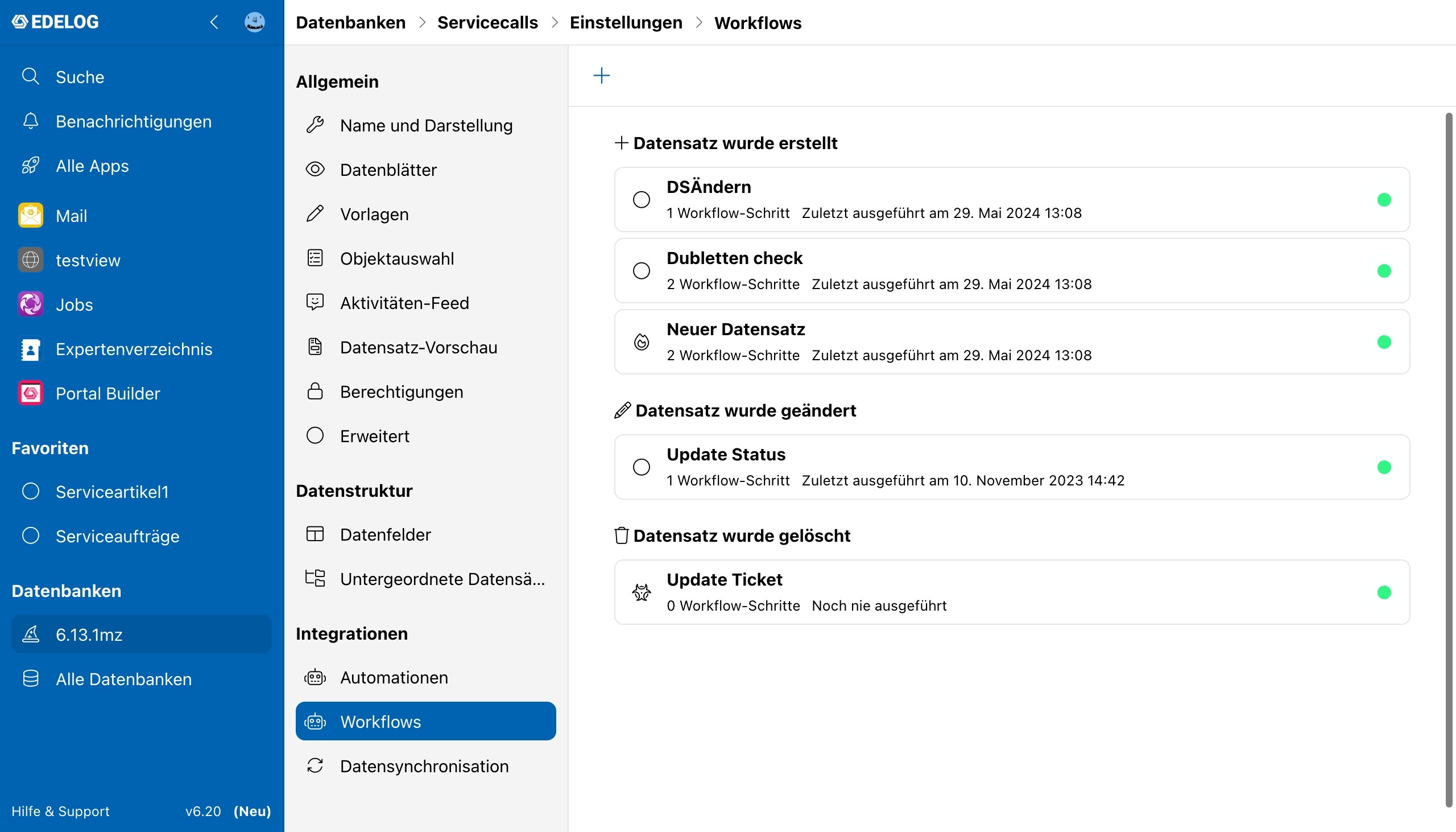Open the Portal Builder app icon
Viewport: 1456px width, 832px height.
pos(30,393)
